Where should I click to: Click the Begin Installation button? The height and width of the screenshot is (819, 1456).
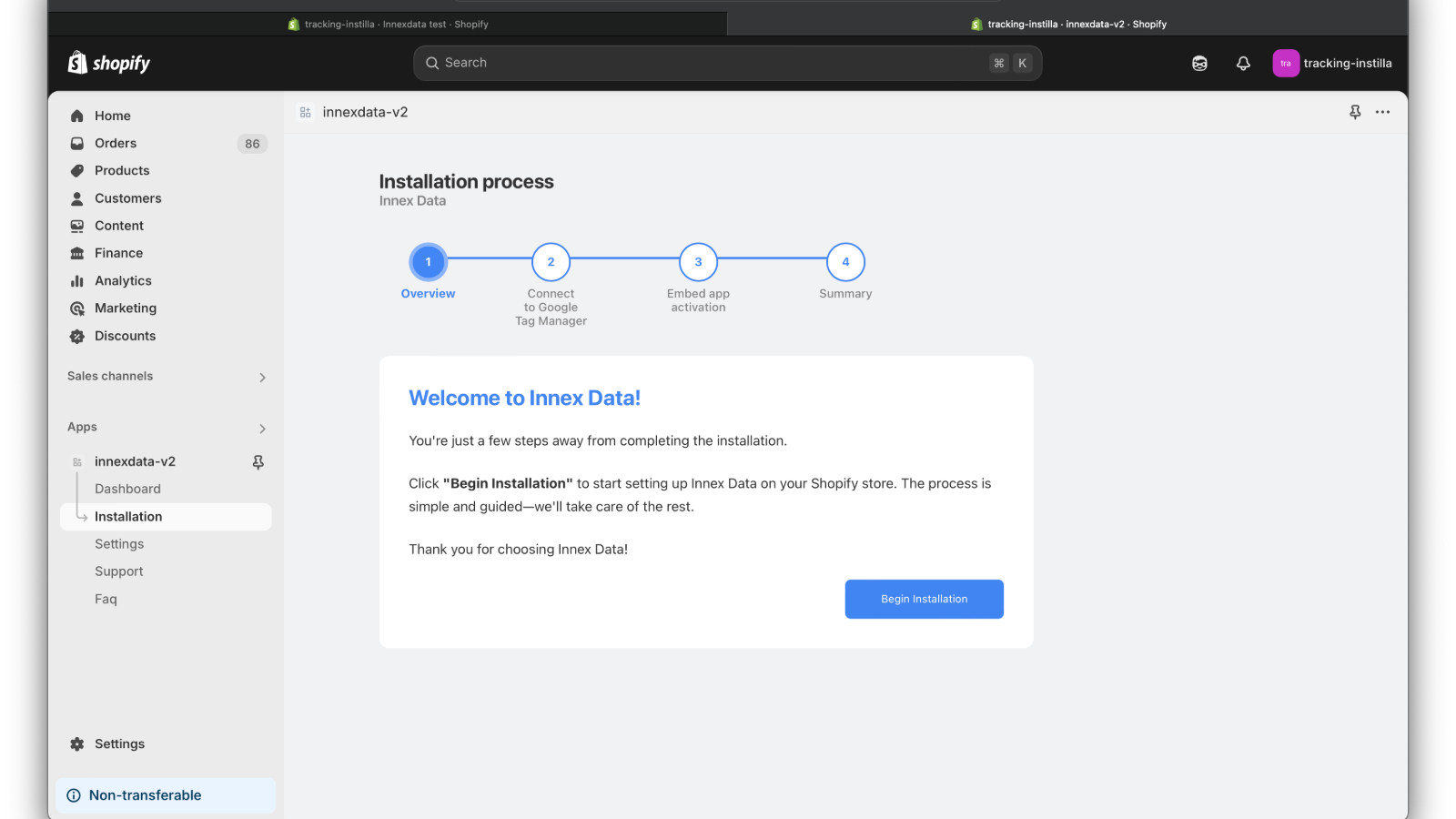pyautogui.click(x=925, y=600)
